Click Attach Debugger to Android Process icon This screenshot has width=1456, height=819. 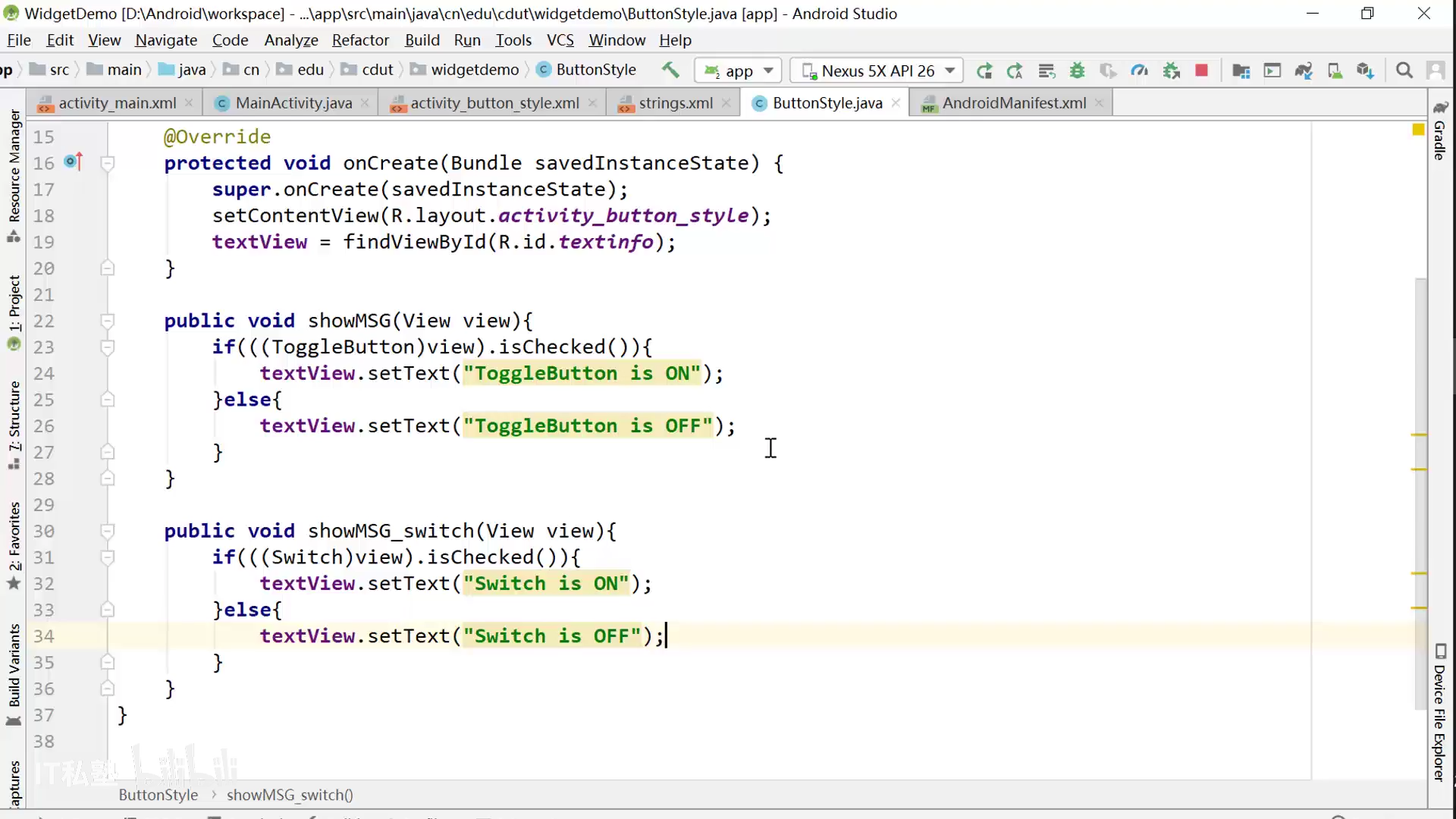pos(1171,71)
